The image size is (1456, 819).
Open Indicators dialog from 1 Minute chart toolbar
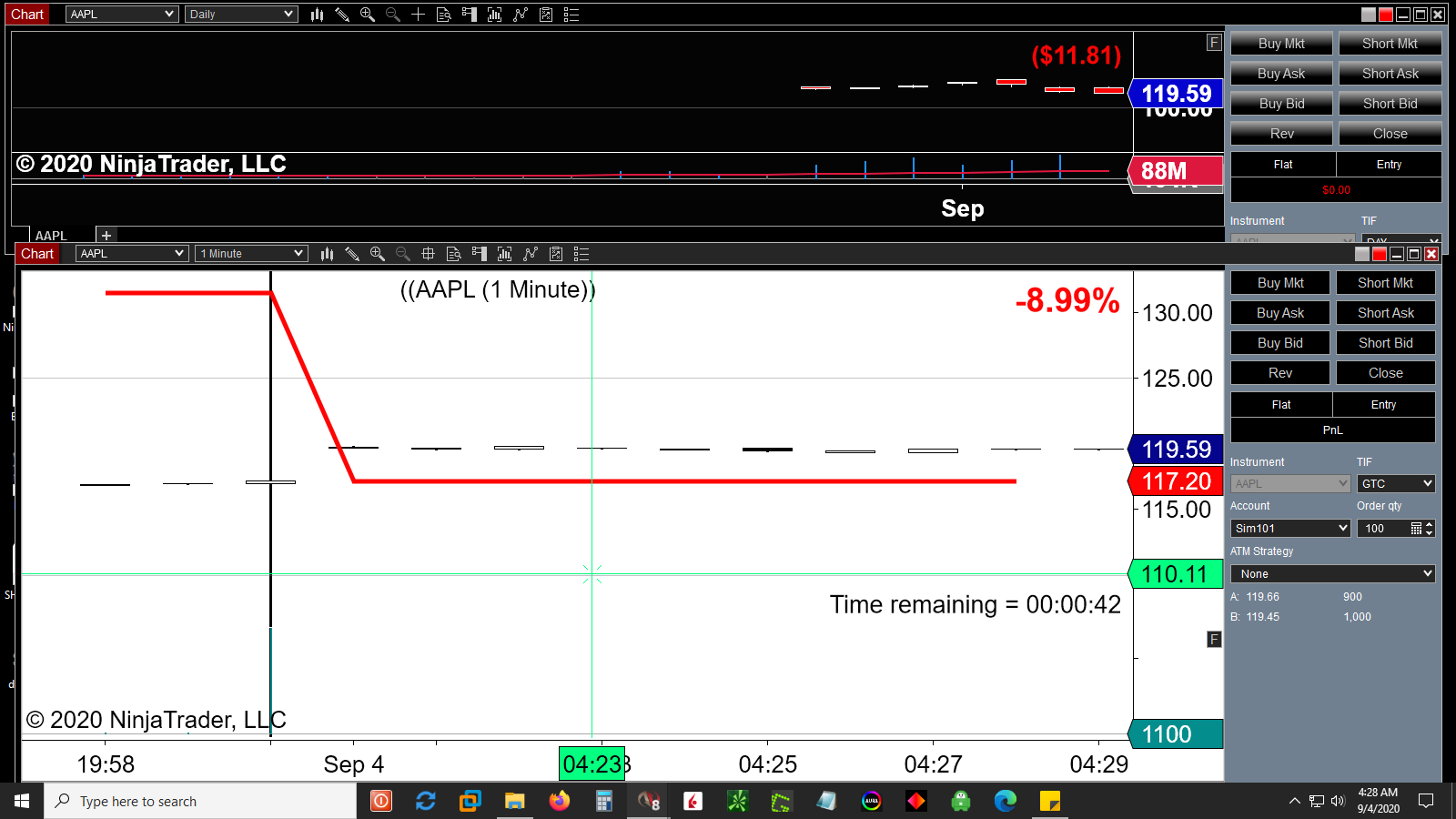point(505,254)
